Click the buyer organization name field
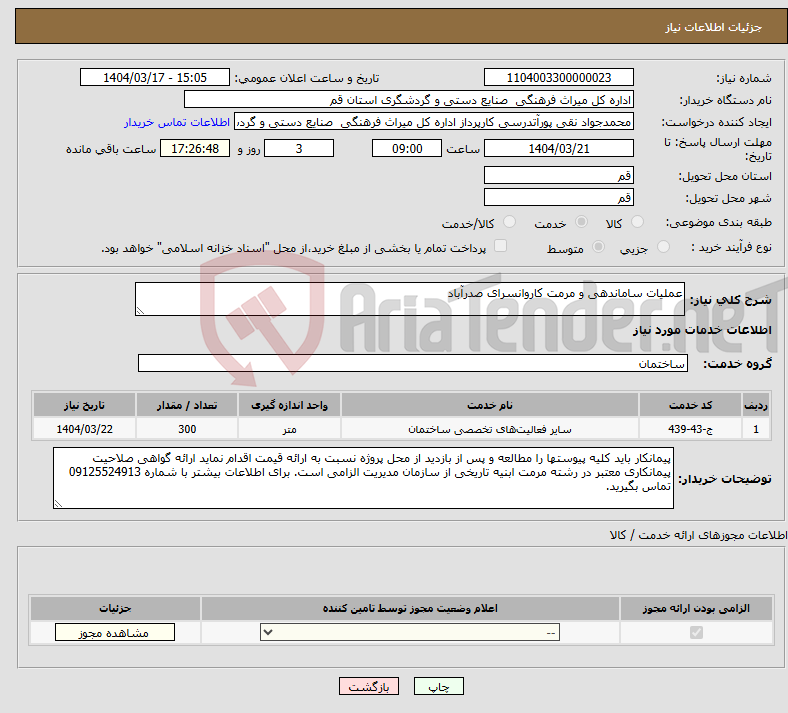This screenshot has width=788, height=713. [409, 100]
